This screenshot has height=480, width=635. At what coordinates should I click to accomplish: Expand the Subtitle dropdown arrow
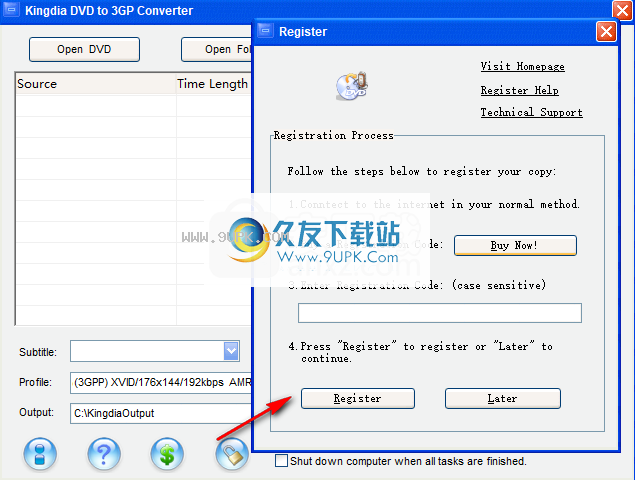(231, 351)
